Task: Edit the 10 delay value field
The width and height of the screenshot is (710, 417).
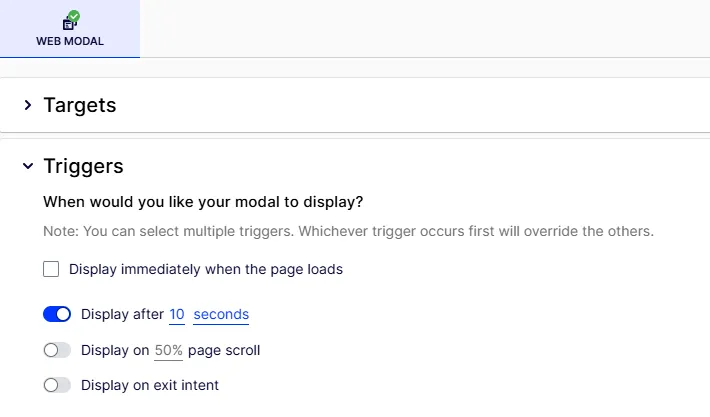Action: tap(177, 314)
